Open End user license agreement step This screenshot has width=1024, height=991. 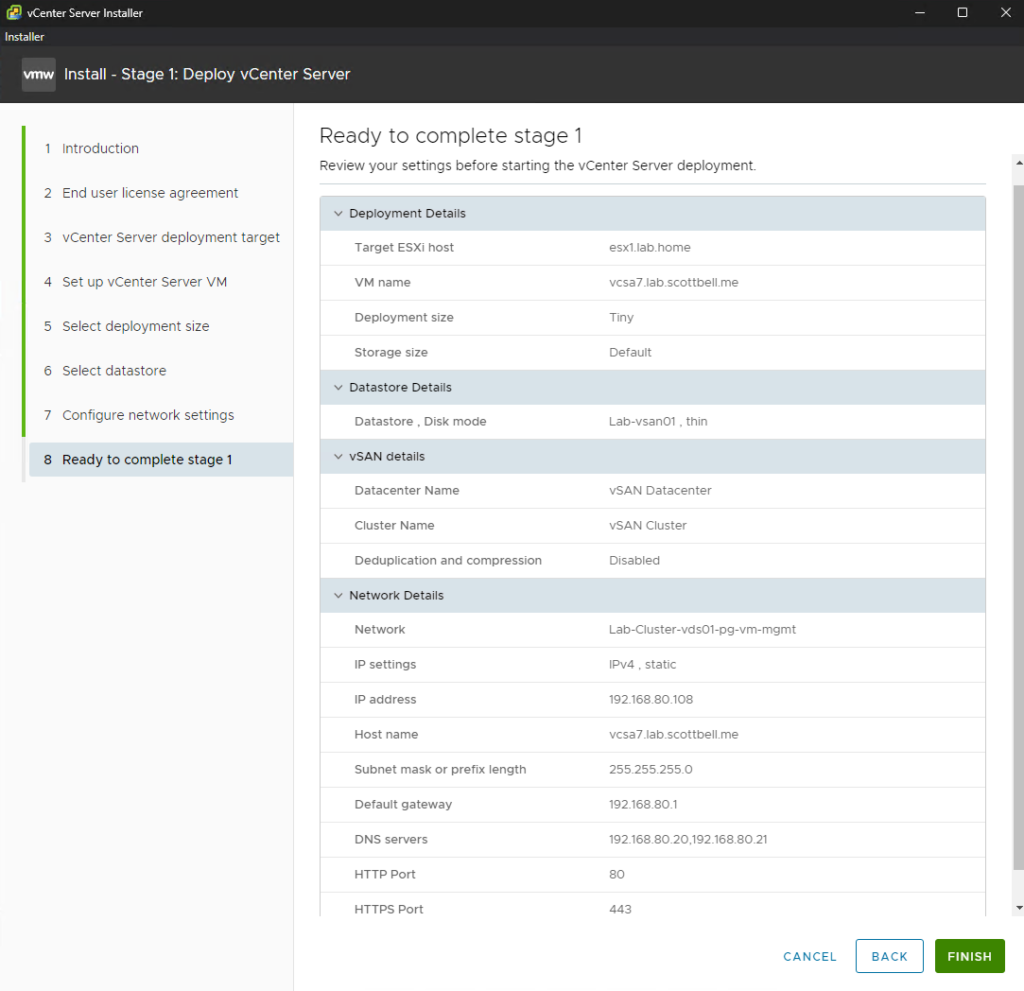pos(150,193)
